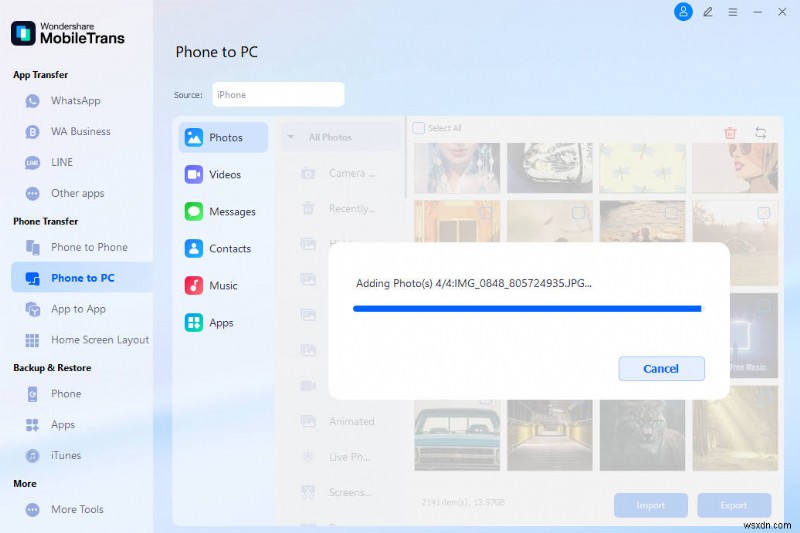Collapse the All Photos tree arrow
The height and width of the screenshot is (533, 800).
290,137
